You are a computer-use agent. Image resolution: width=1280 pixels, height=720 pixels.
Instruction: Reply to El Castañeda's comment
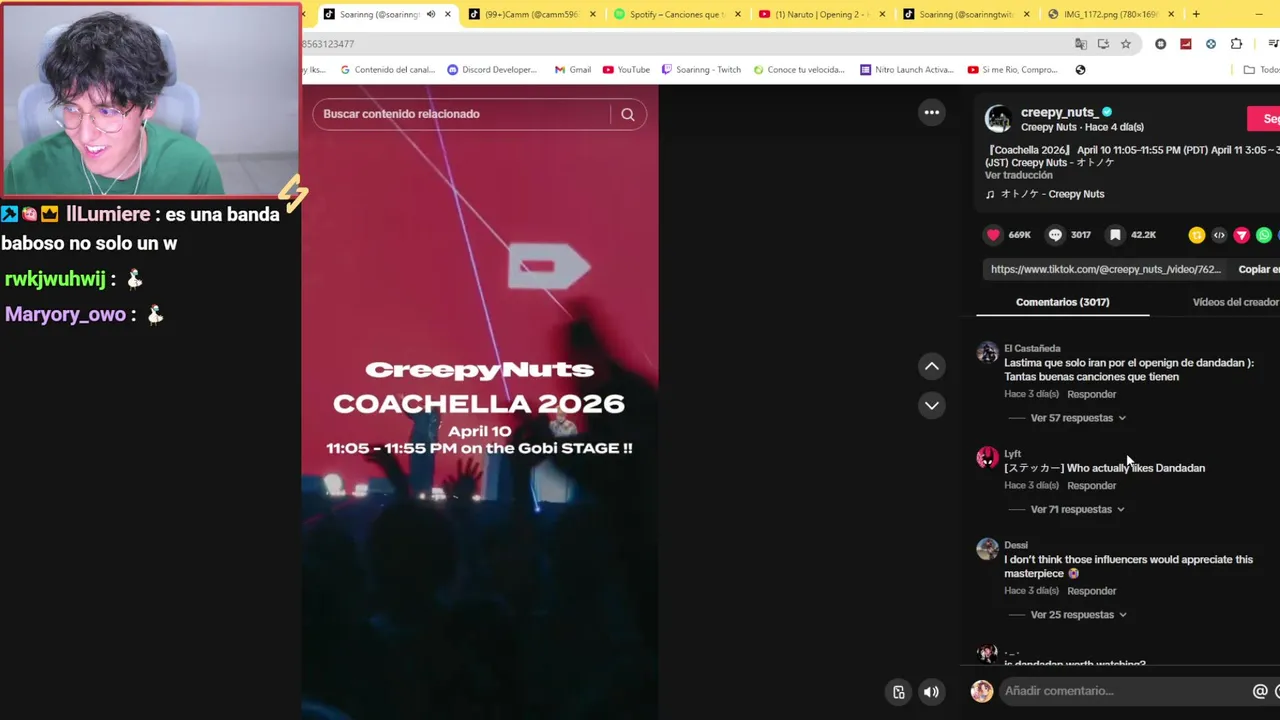[1091, 394]
